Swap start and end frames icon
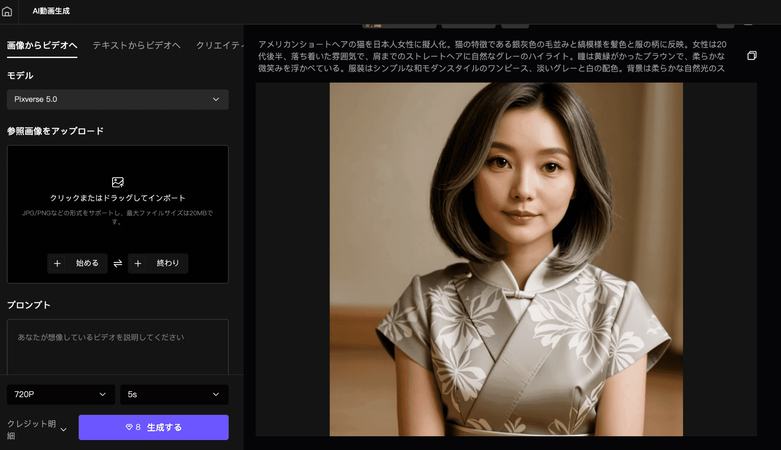This screenshot has height=450, width=781. click(118, 263)
